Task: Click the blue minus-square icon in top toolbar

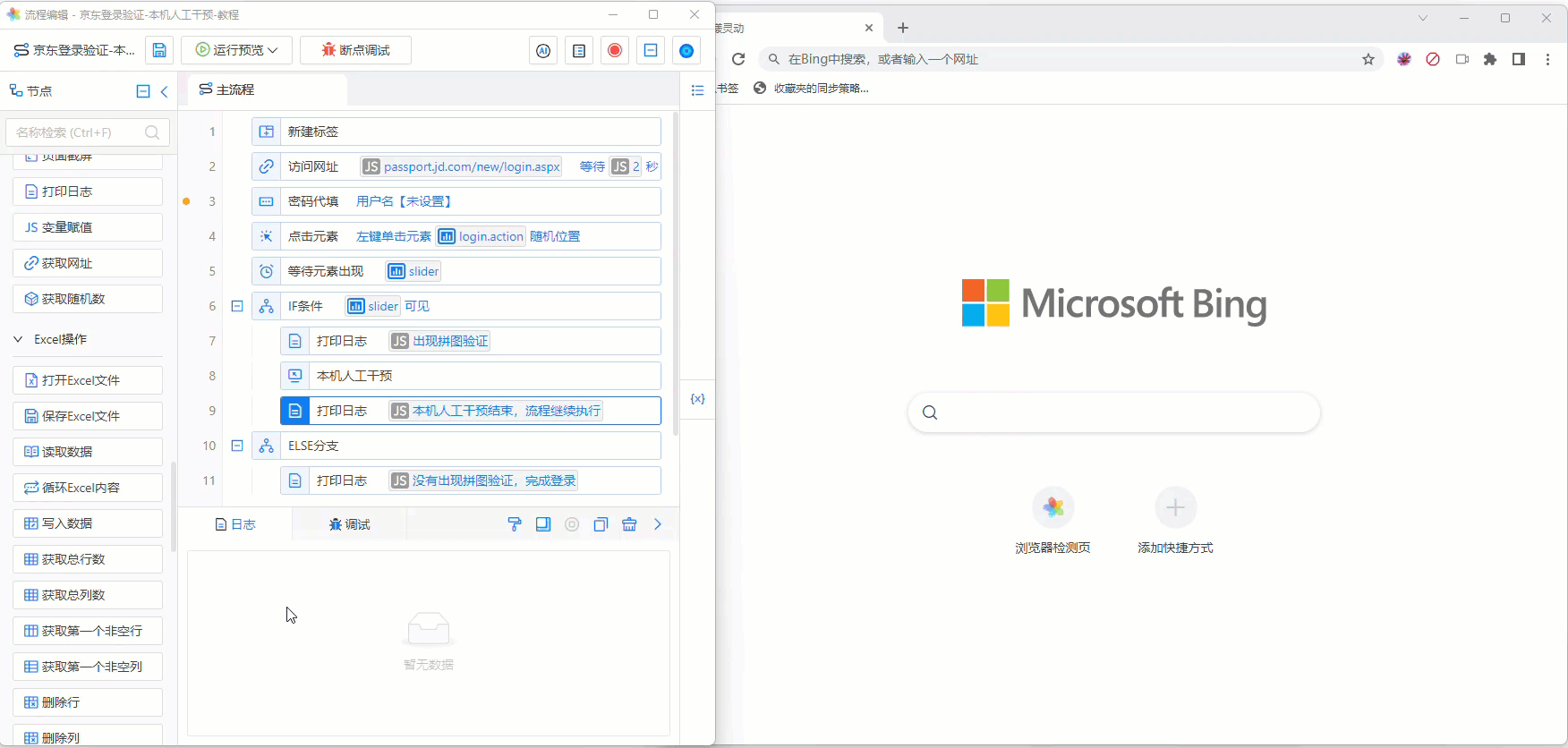Action: tap(651, 51)
